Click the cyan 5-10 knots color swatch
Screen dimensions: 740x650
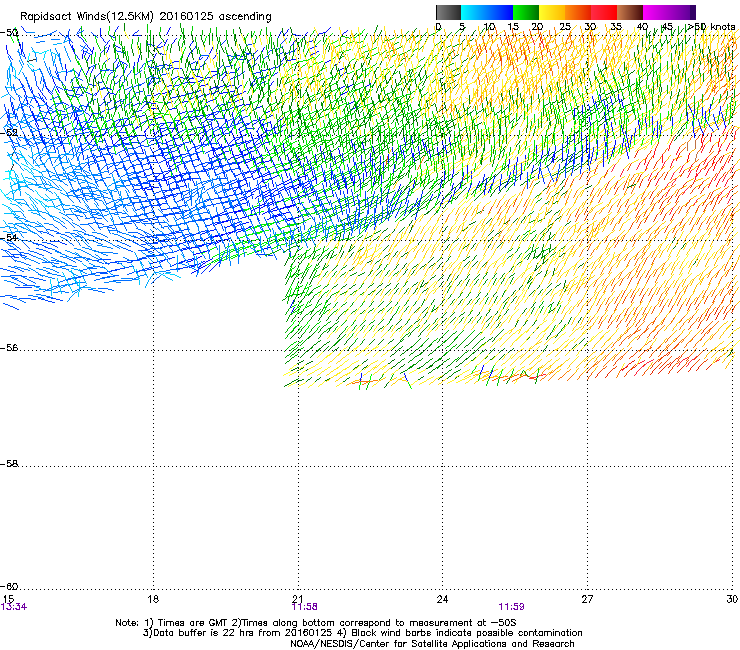pyautogui.click(x=474, y=12)
